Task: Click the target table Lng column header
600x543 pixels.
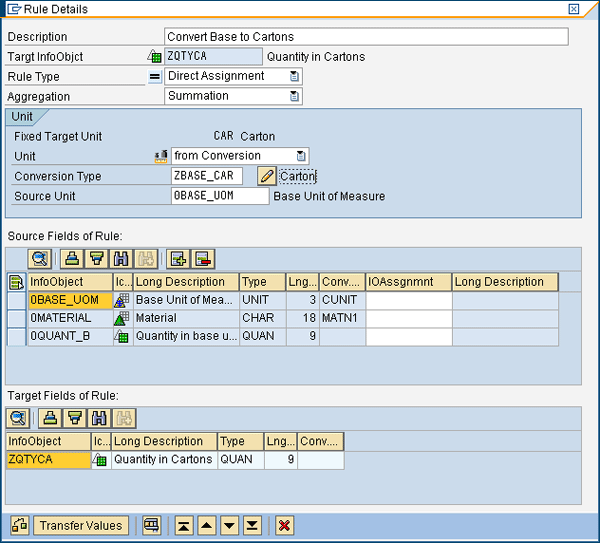Action: pyautogui.click(x=280, y=441)
